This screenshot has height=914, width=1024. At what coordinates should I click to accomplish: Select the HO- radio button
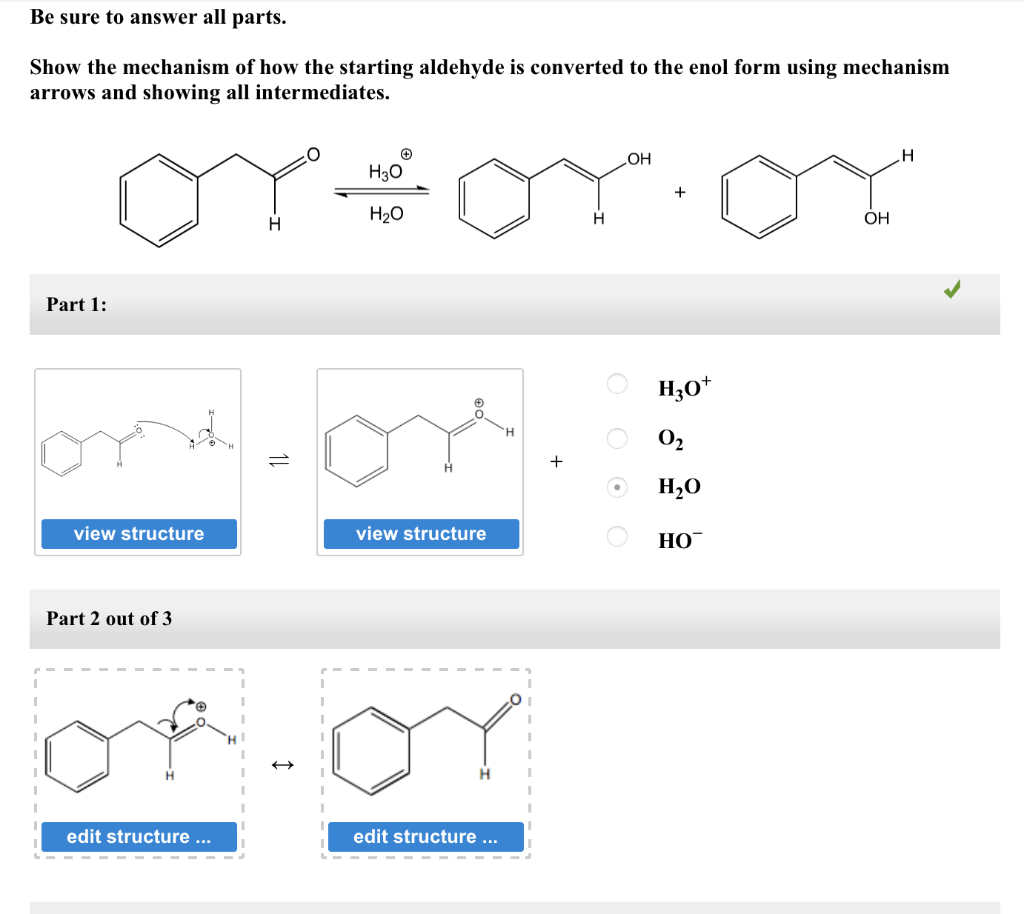(x=616, y=537)
